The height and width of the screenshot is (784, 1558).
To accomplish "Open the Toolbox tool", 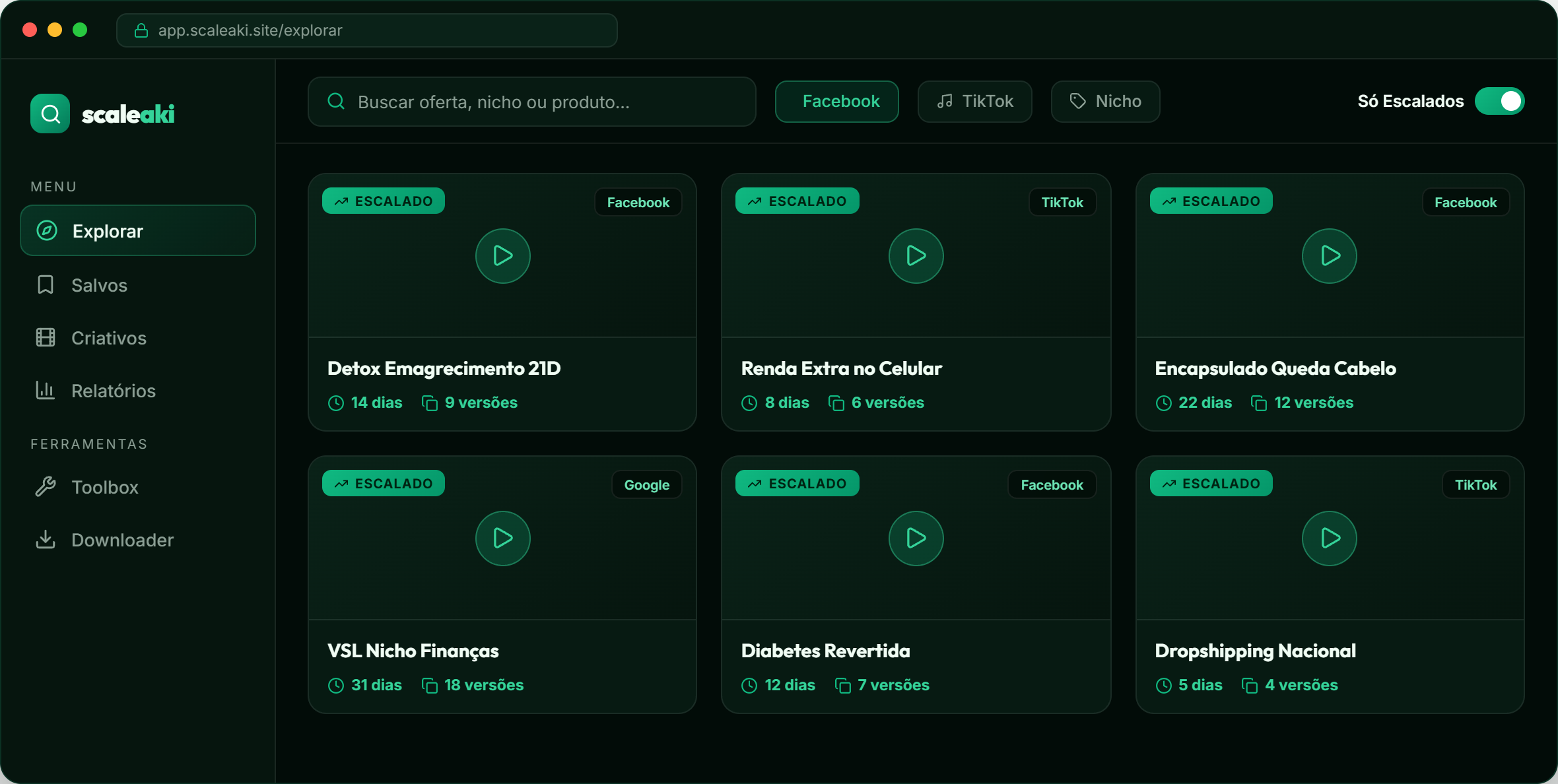I will tap(138, 486).
